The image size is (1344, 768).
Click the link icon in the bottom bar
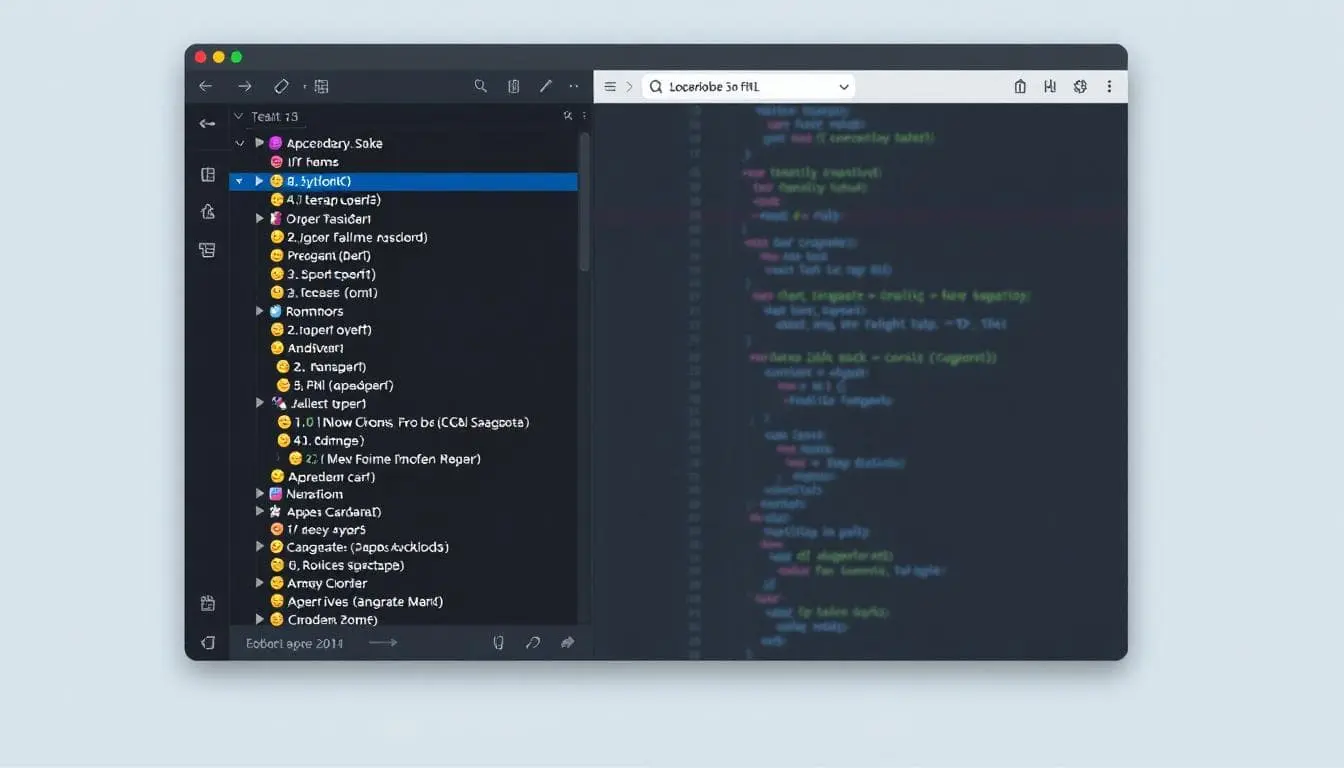click(533, 643)
